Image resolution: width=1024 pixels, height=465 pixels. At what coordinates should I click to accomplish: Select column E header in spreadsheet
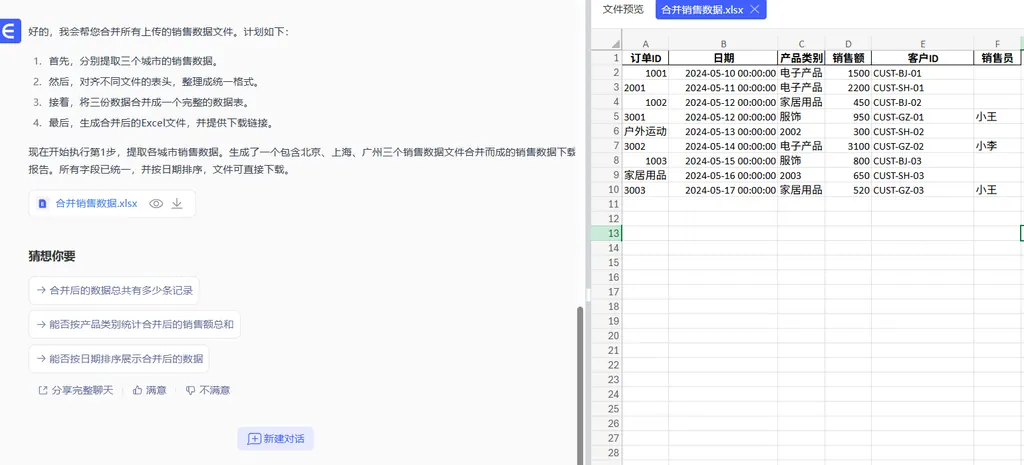(x=921, y=44)
